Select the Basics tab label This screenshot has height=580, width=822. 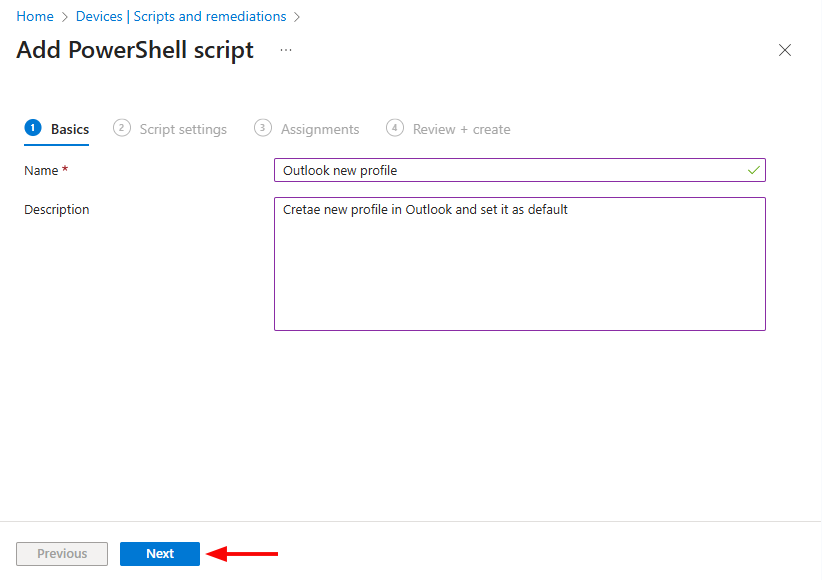(70, 129)
